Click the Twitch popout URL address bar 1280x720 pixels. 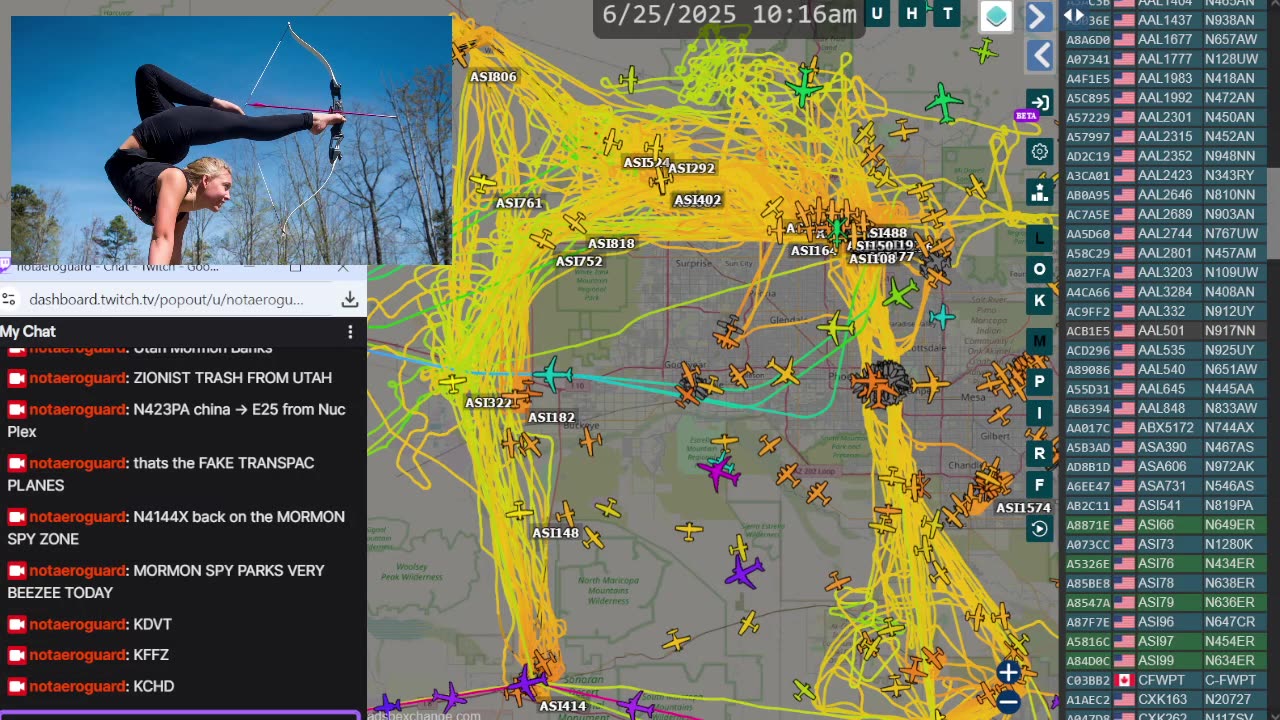pyautogui.click(x=166, y=299)
